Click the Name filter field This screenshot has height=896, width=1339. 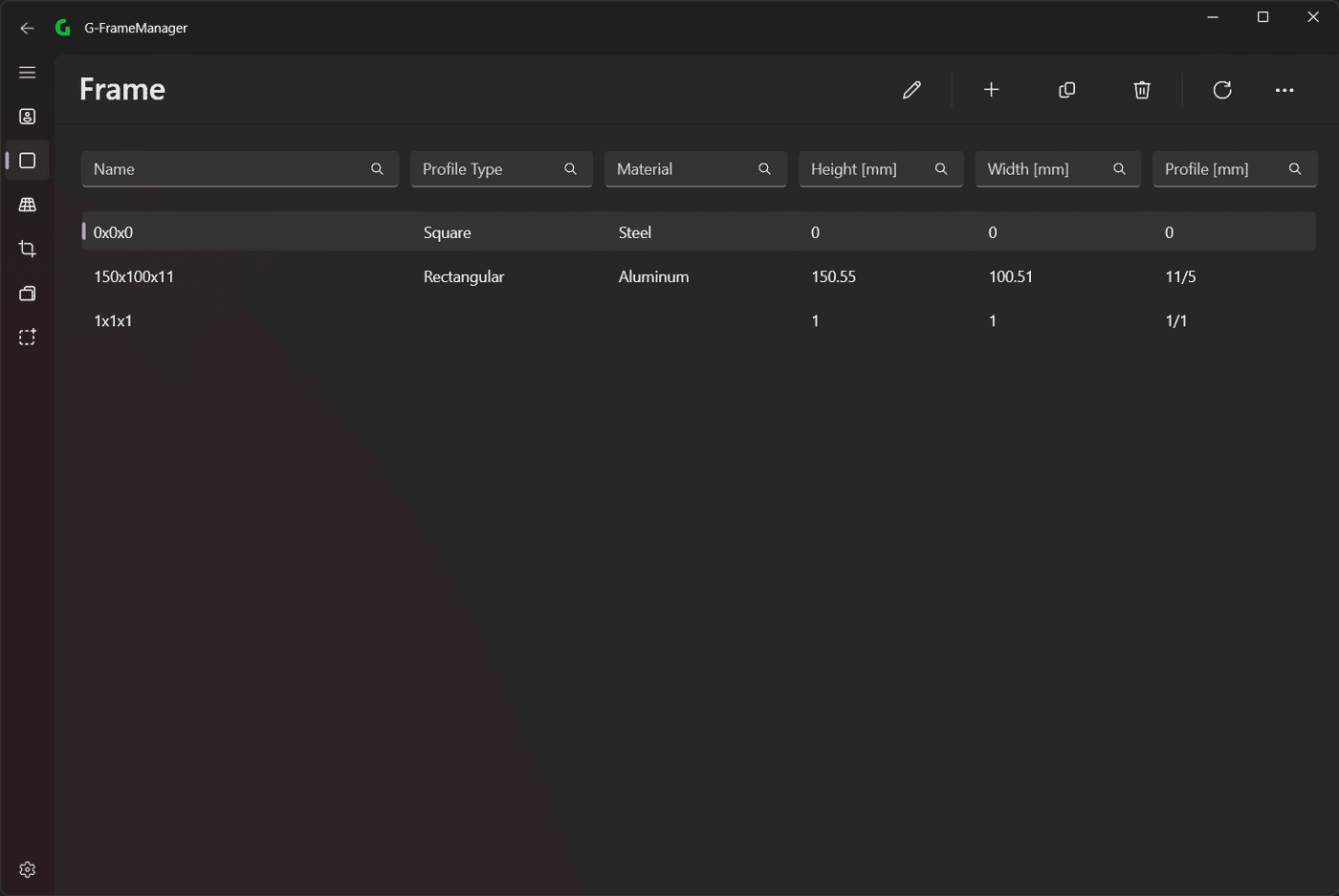(240, 169)
